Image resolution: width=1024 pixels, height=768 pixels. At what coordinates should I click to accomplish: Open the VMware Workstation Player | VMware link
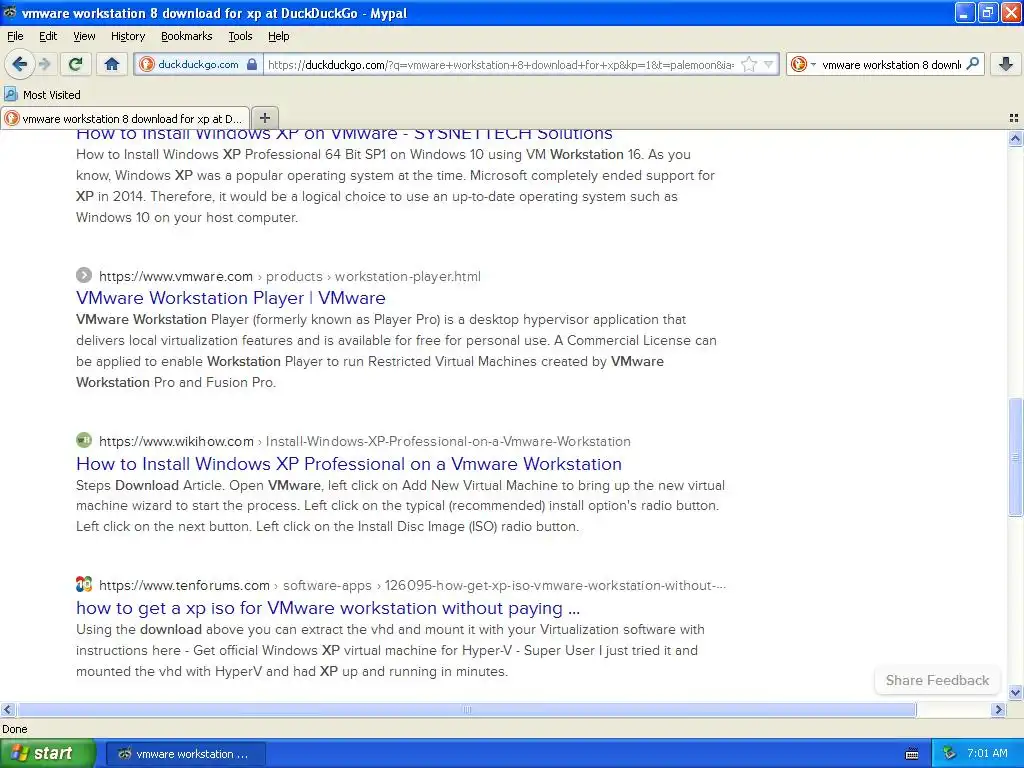click(231, 298)
